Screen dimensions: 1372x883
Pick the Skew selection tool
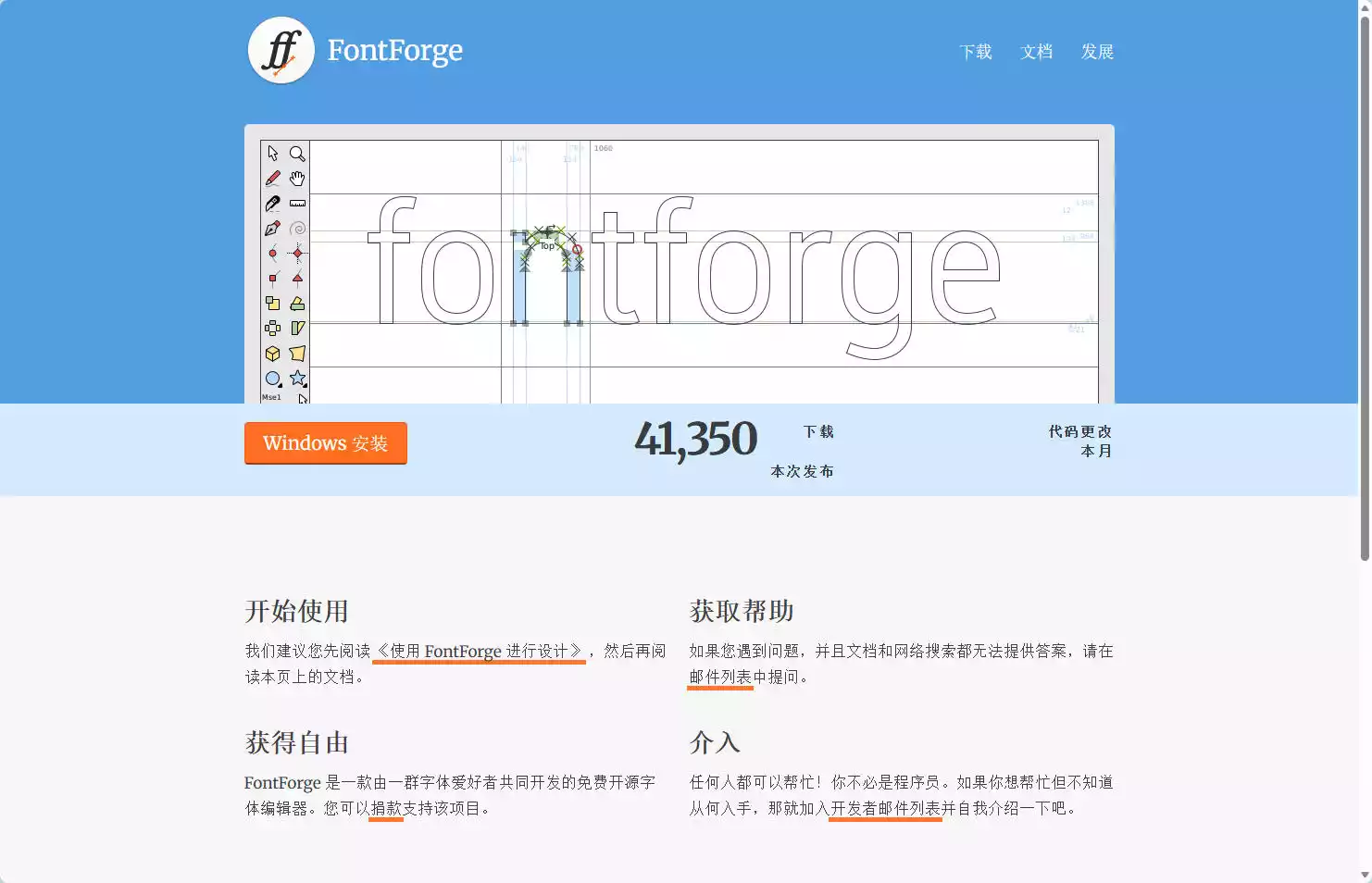tap(297, 328)
